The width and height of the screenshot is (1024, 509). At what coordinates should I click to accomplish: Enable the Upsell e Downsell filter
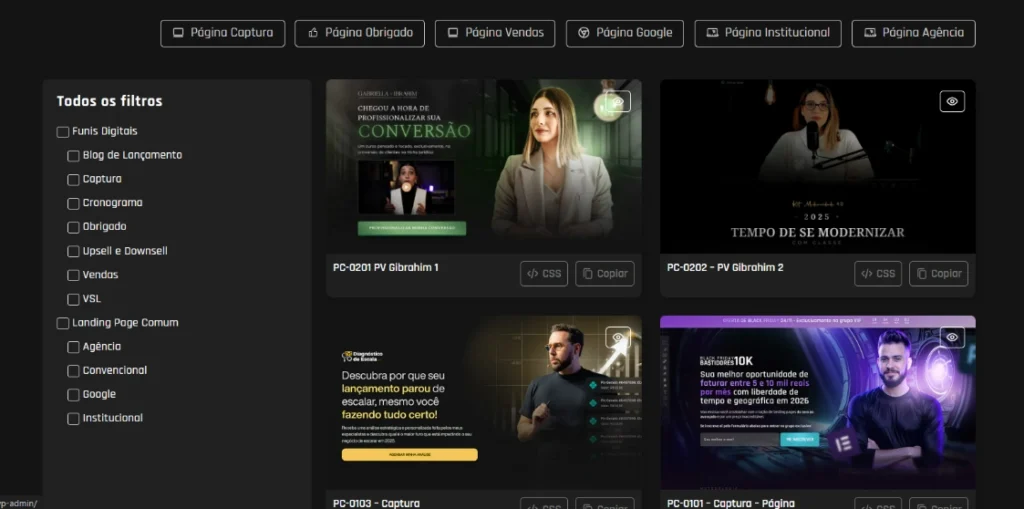pyautogui.click(x=73, y=252)
